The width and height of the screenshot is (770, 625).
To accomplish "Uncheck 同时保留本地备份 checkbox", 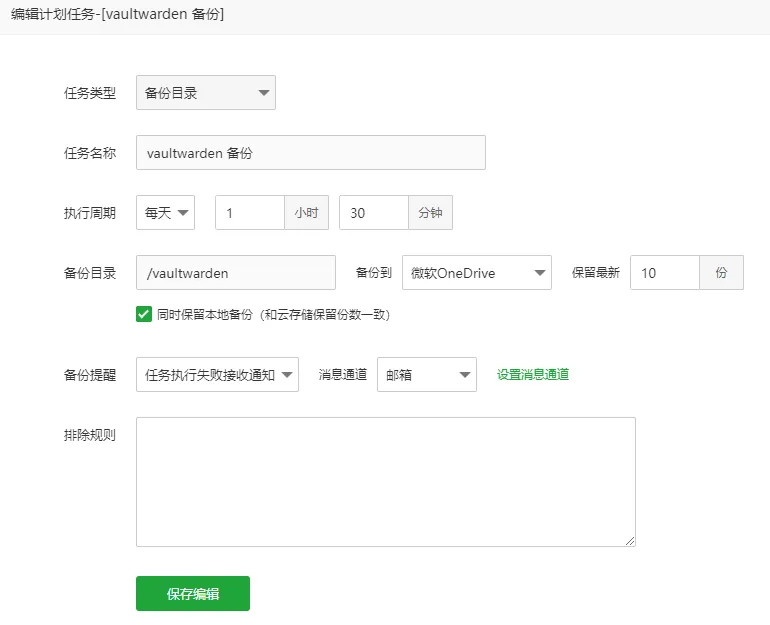I will click(144, 314).
